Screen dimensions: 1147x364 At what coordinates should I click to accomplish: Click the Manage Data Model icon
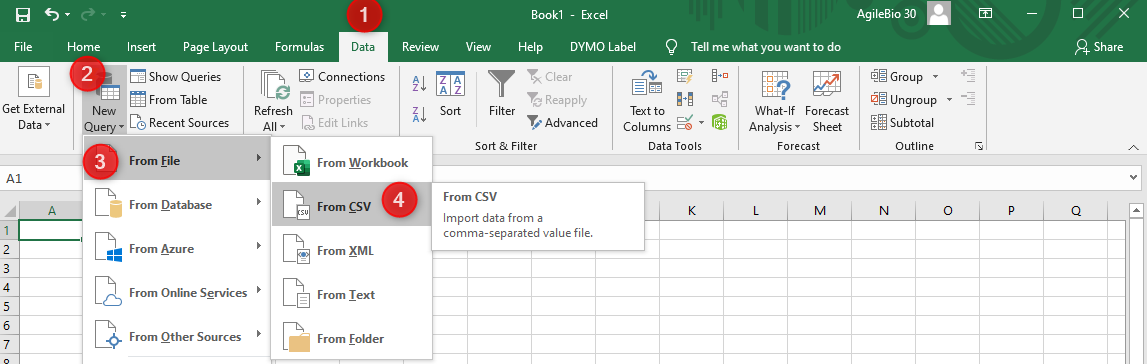(x=720, y=122)
